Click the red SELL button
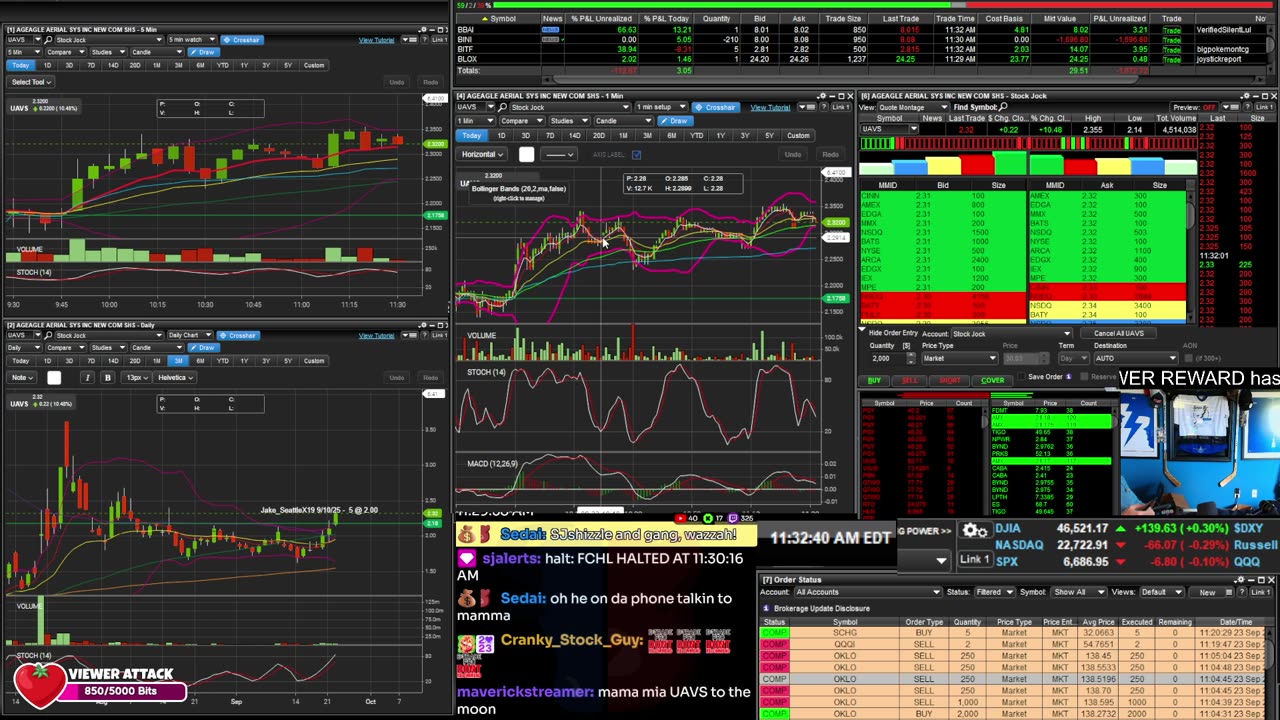 pos(909,380)
